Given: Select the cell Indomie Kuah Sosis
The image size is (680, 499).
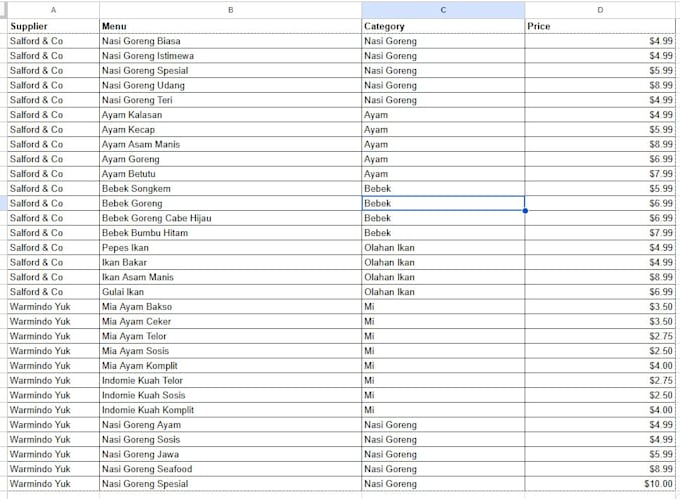Looking at the screenshot, I should pos(230,395).
